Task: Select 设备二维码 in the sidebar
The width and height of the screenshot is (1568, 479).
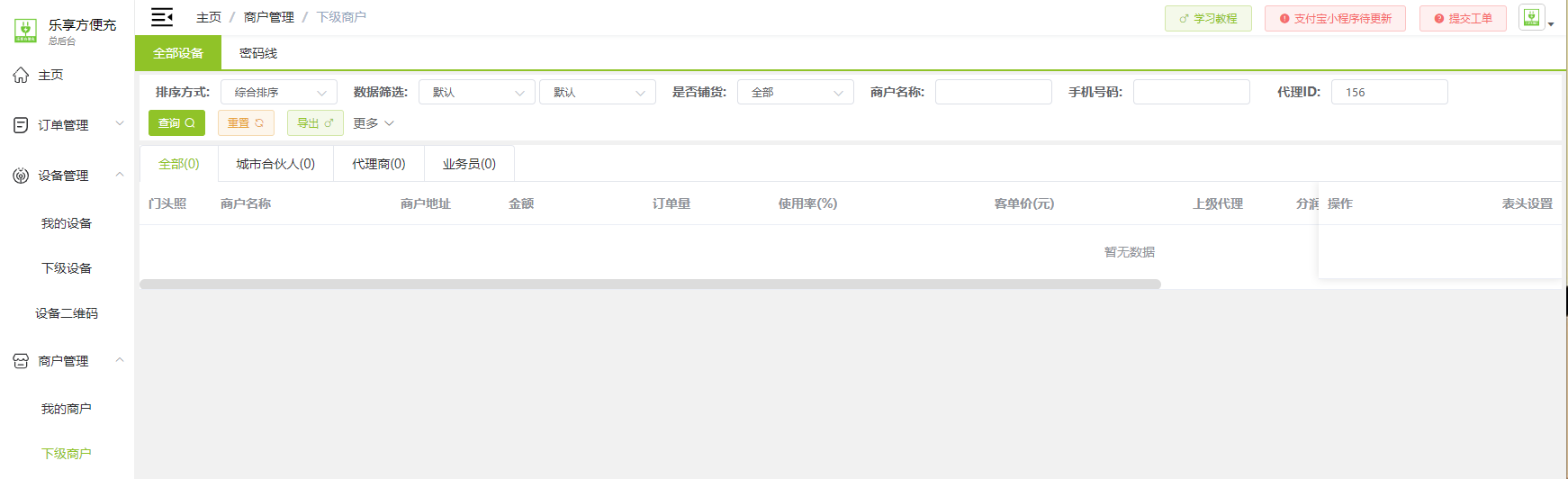Action: pos(67,313)
